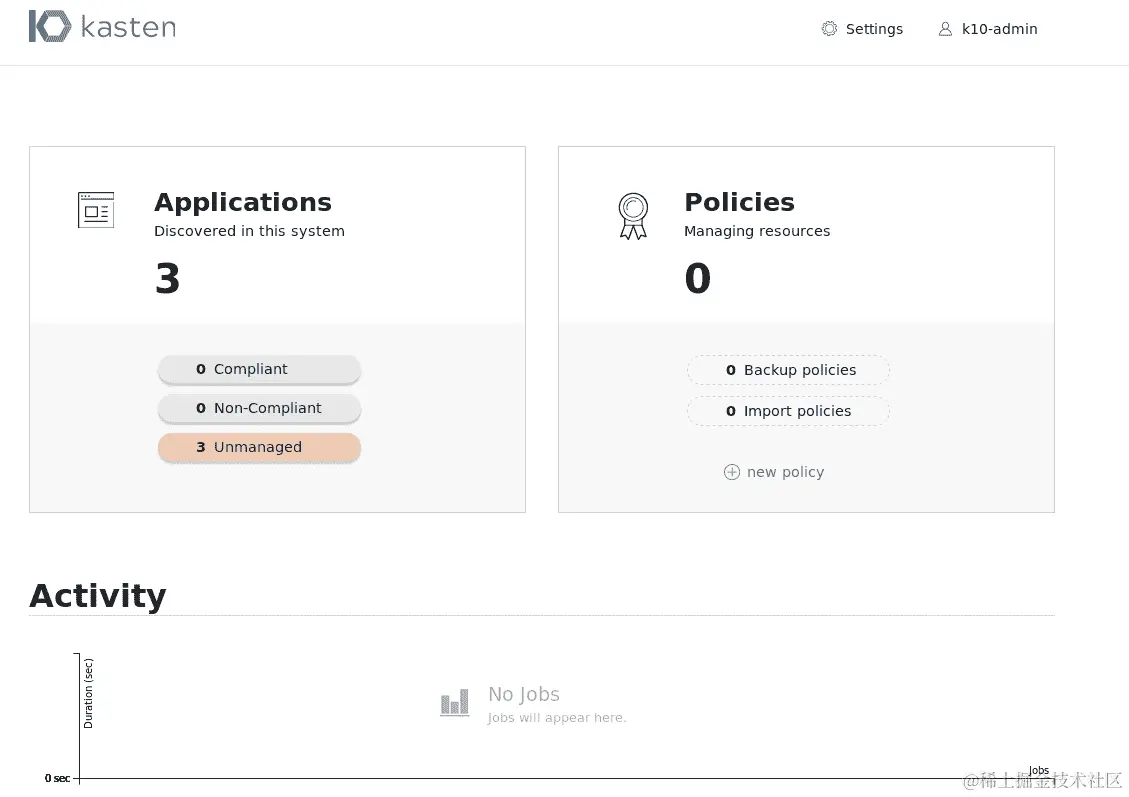Filter by 3 Unmanaged applications
This screenshot has height=797, width=1129.
(x=259, y=447)
